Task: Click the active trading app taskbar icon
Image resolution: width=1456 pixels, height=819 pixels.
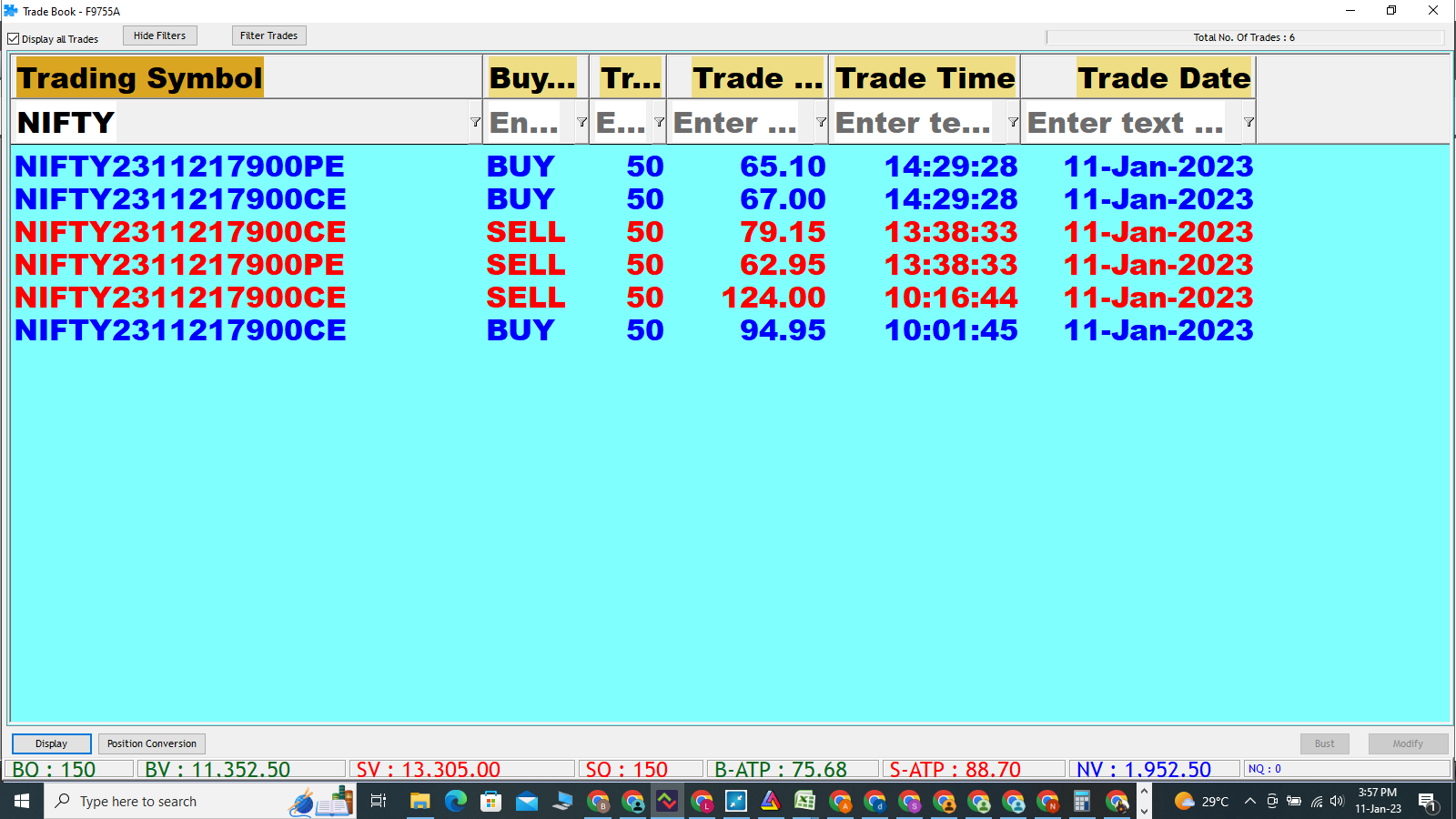Action: tap(667, 802)
